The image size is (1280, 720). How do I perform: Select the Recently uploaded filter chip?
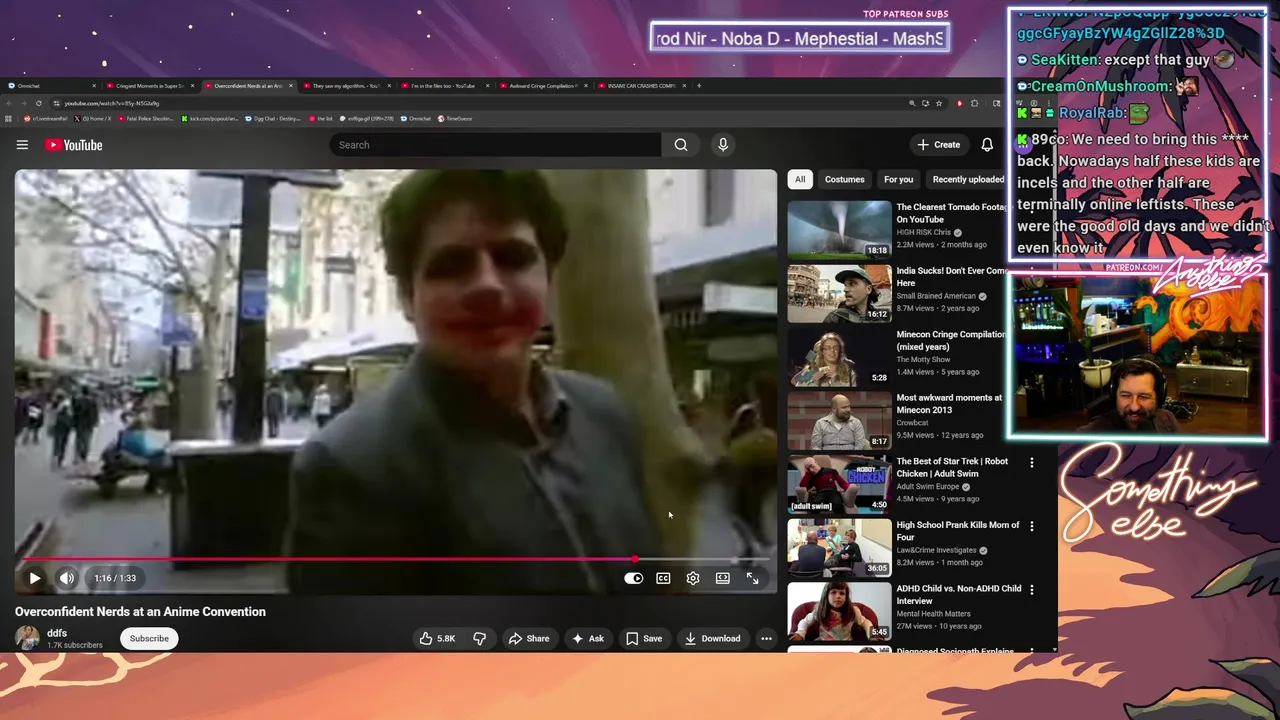point(968,179)
